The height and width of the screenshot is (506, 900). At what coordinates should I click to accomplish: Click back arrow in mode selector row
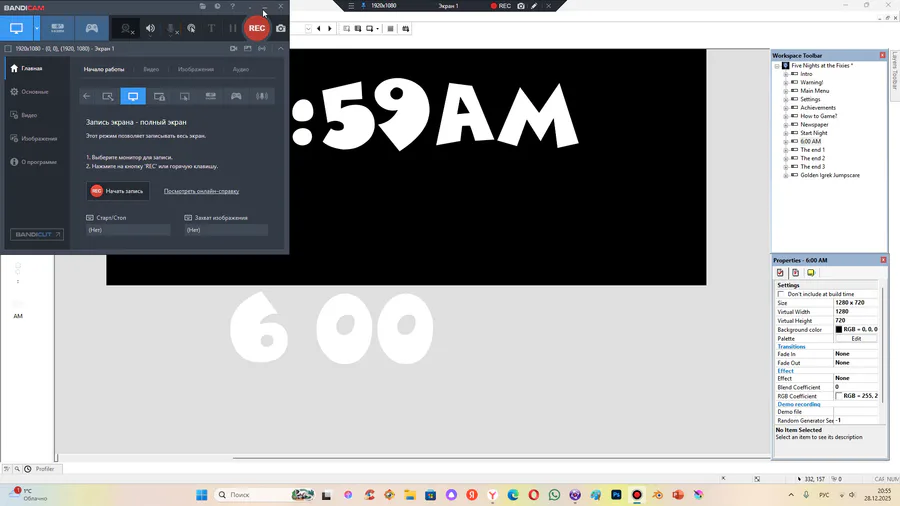click(x=87, y=96)
